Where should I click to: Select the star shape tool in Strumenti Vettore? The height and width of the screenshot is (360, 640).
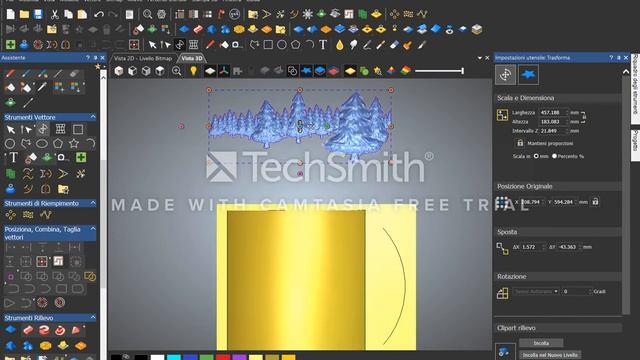click(x=74, y=143)
